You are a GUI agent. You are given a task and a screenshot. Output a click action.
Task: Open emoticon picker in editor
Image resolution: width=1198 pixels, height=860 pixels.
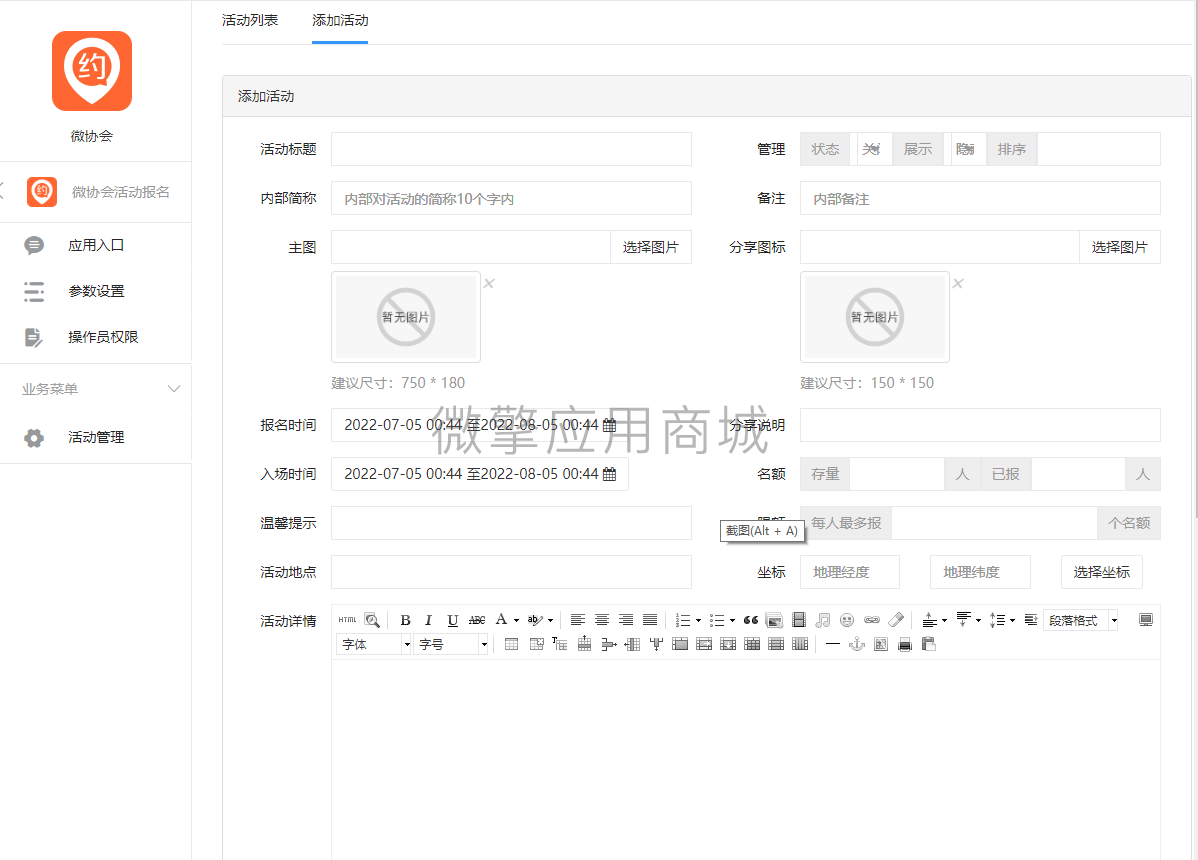click(x=847, y=620)
